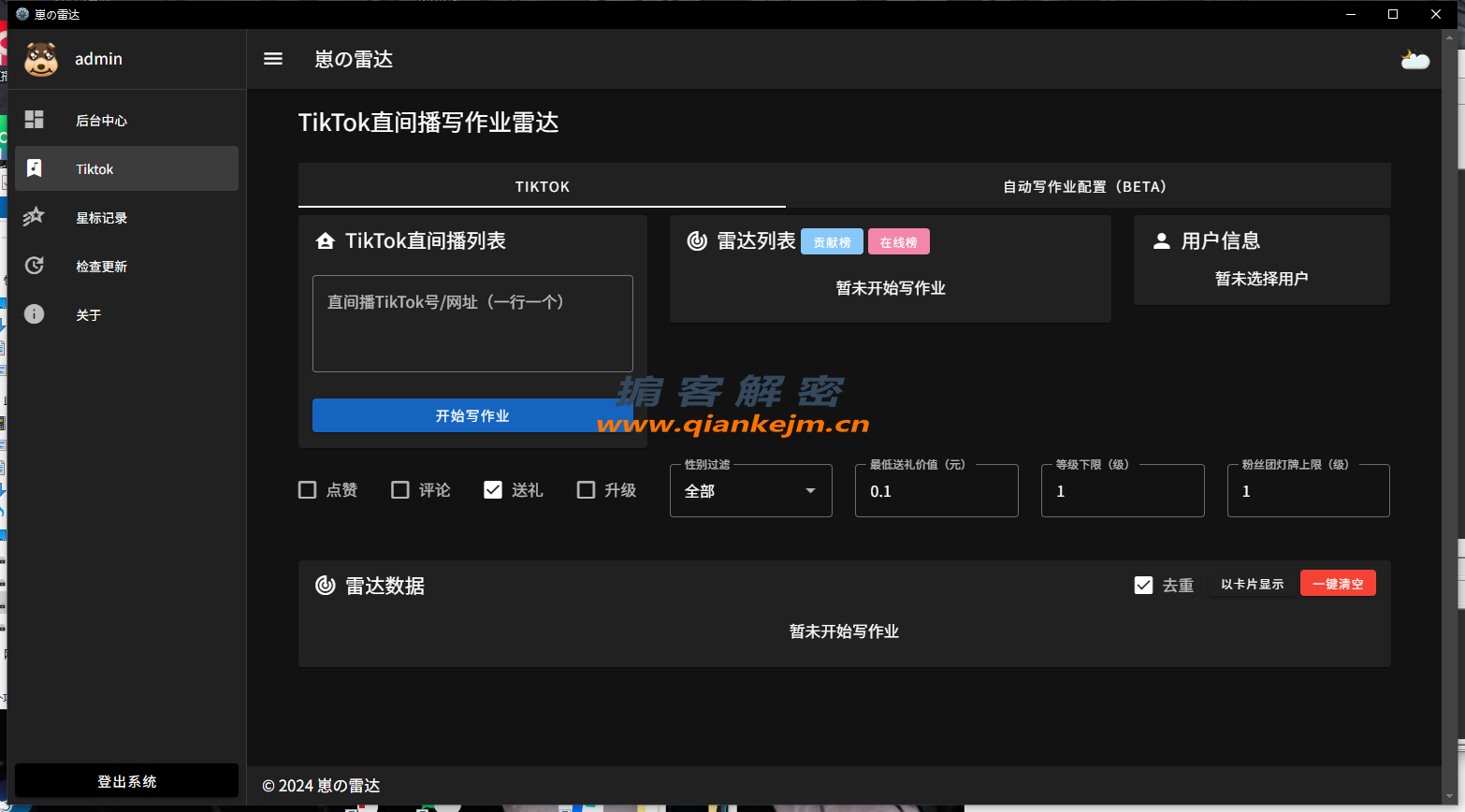Viewport: 1465px width, 812px height.
Task: Click the 登出系统 button
Action: click(x=127, y=781)
